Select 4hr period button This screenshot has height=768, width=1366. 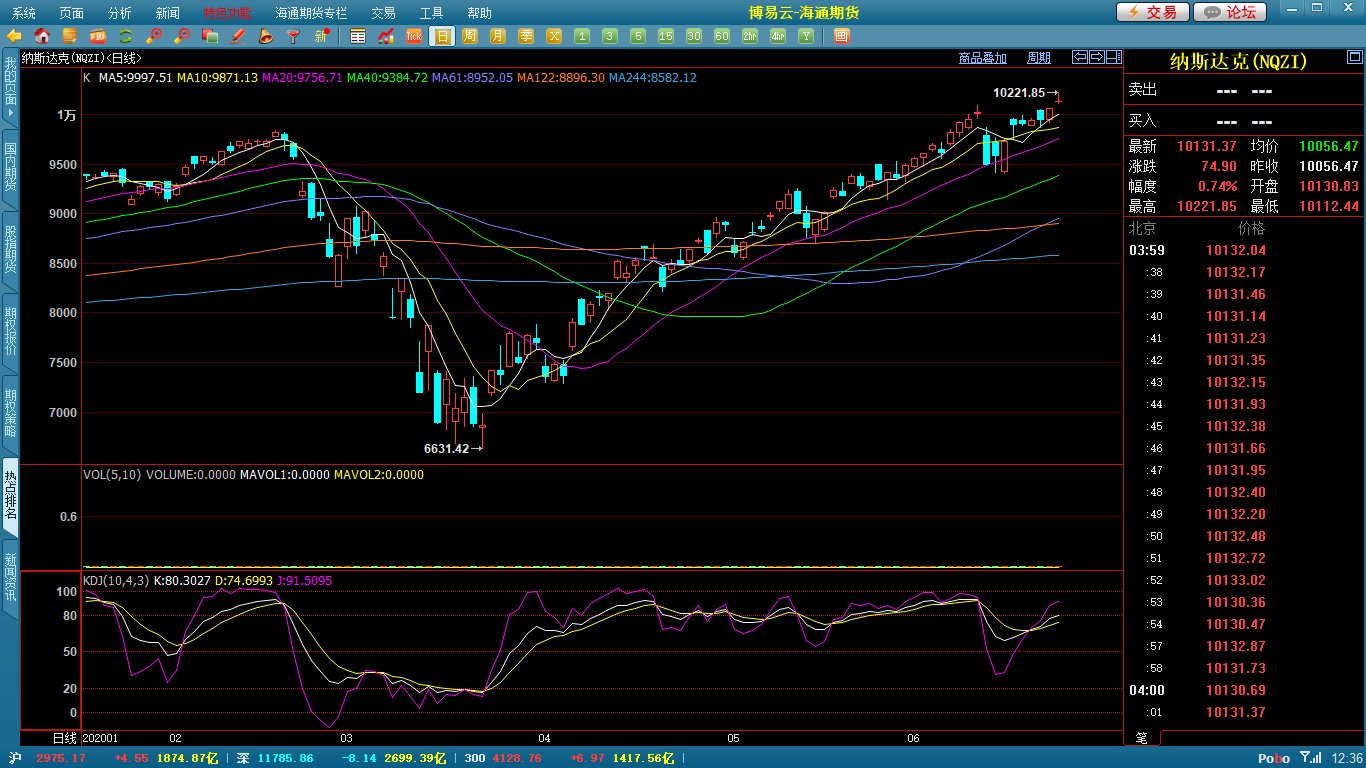778,36
